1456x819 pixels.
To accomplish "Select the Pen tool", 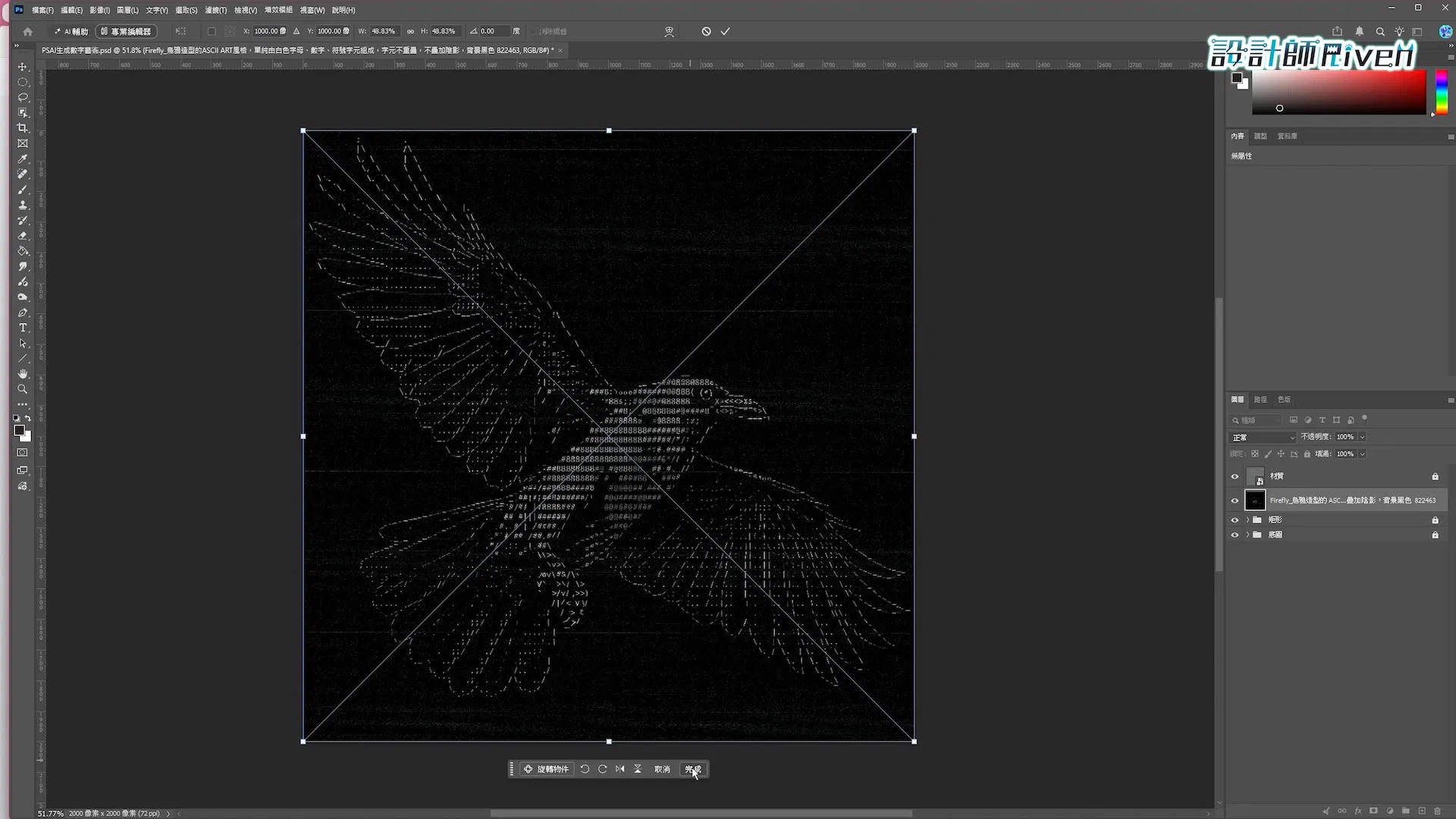I will click(22, 312).
